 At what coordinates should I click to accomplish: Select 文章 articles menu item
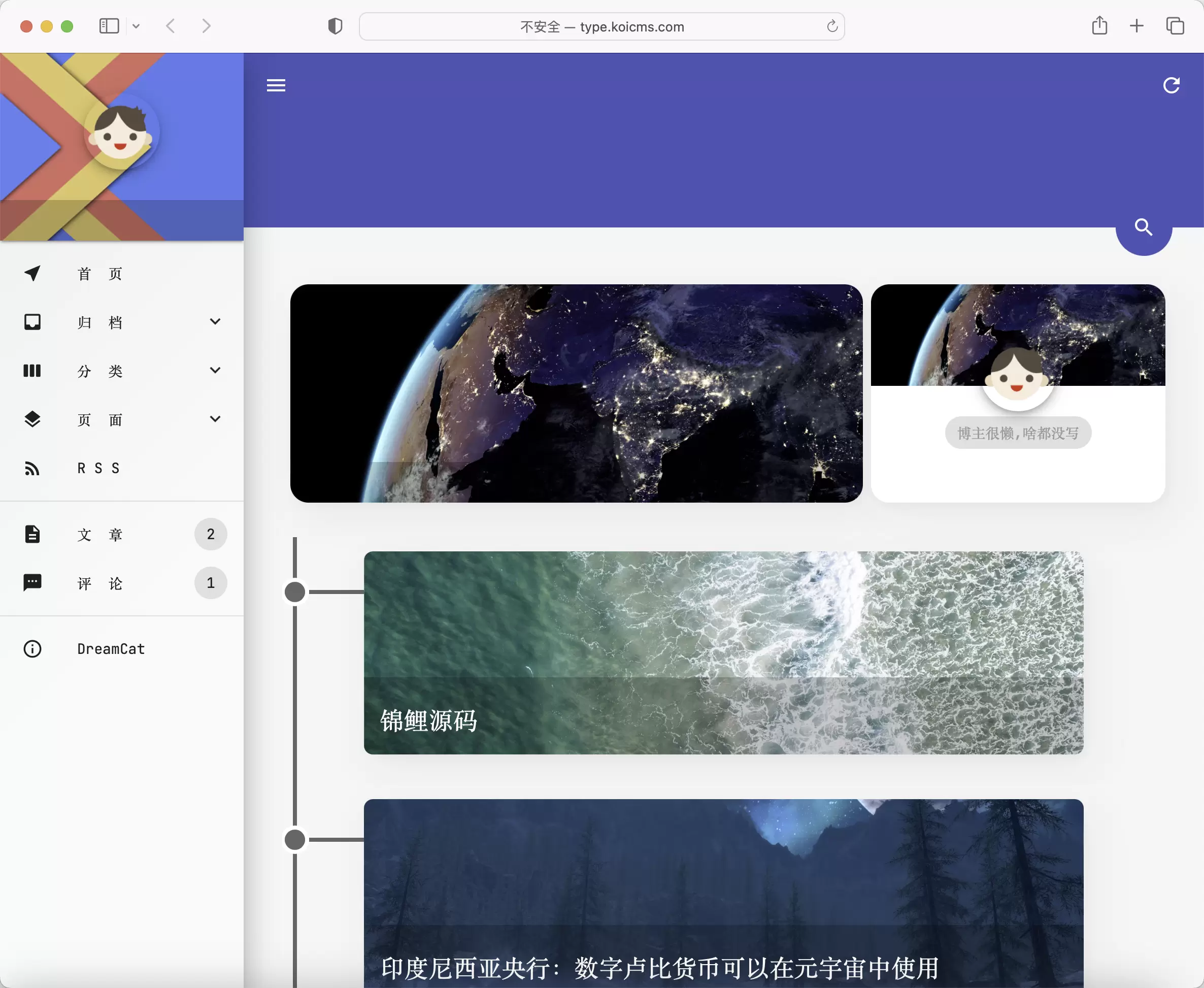[x=121, y=535]
